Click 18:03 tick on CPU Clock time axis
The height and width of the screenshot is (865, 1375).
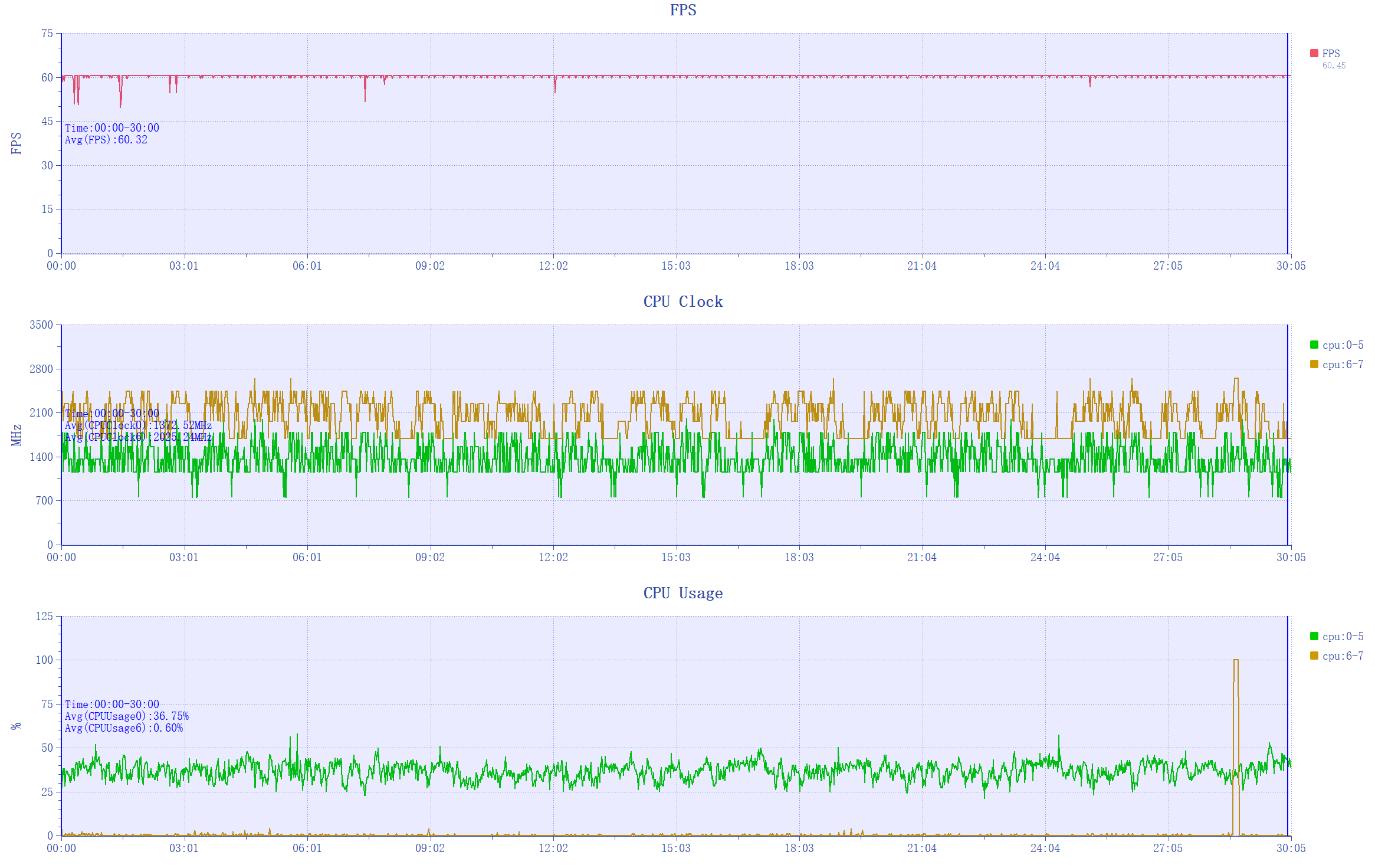pos(799,558)
